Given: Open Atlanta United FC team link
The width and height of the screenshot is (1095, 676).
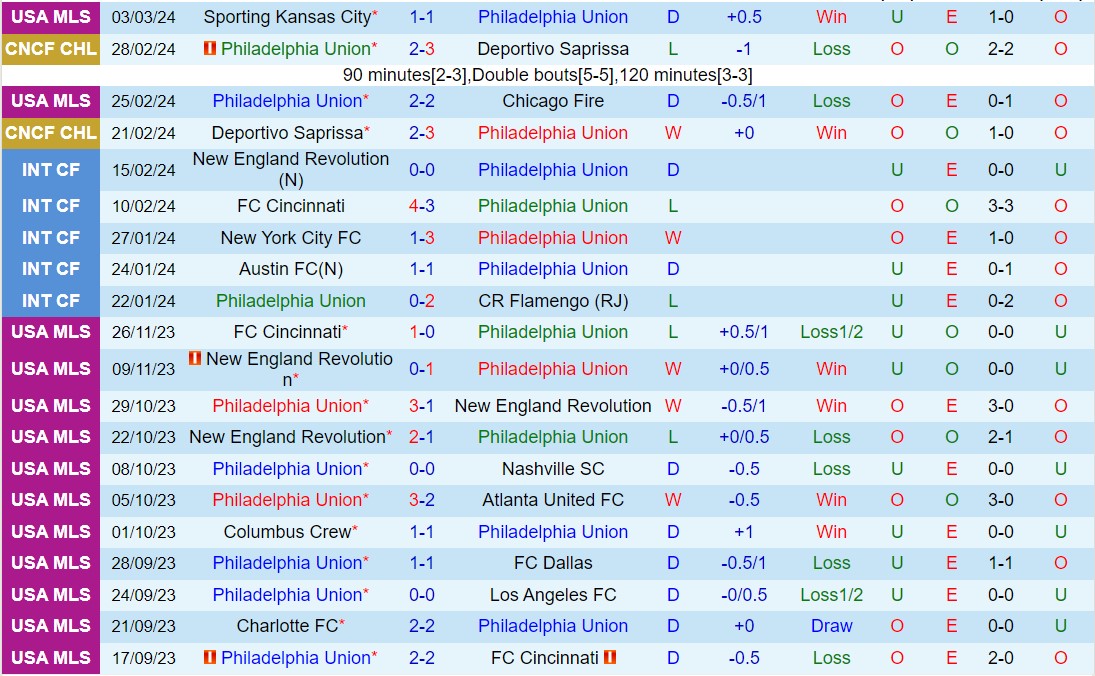Looking at the screenshot, I should click(x=553, y=500).
